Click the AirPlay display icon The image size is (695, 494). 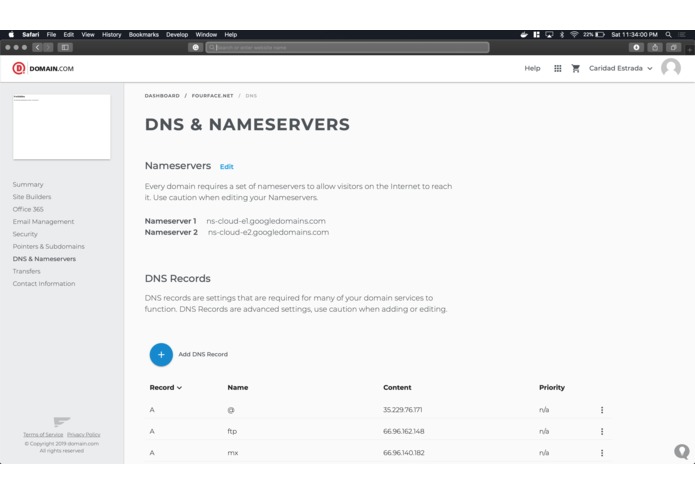click(549, 35)
